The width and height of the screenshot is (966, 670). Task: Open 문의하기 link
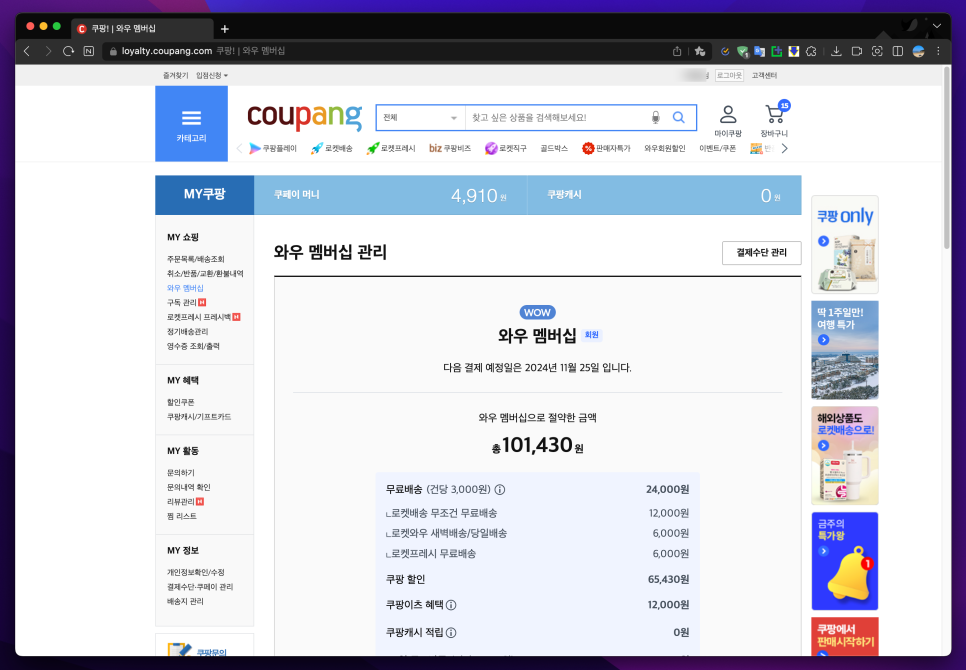point(181,473)
